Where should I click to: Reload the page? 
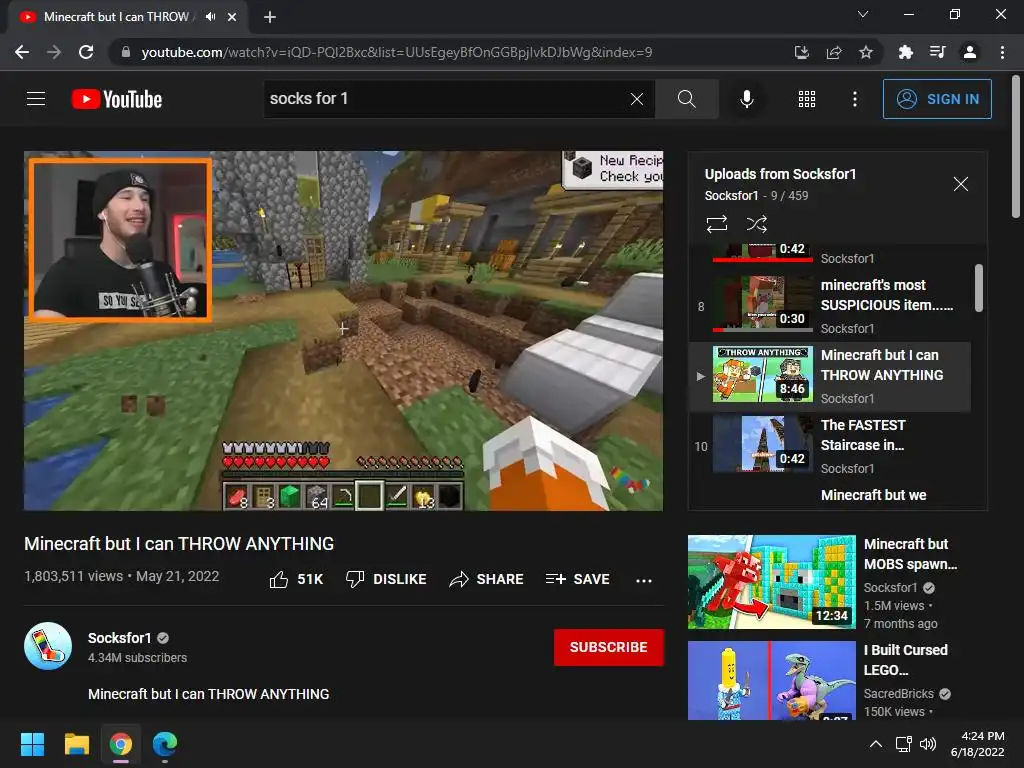86,52
